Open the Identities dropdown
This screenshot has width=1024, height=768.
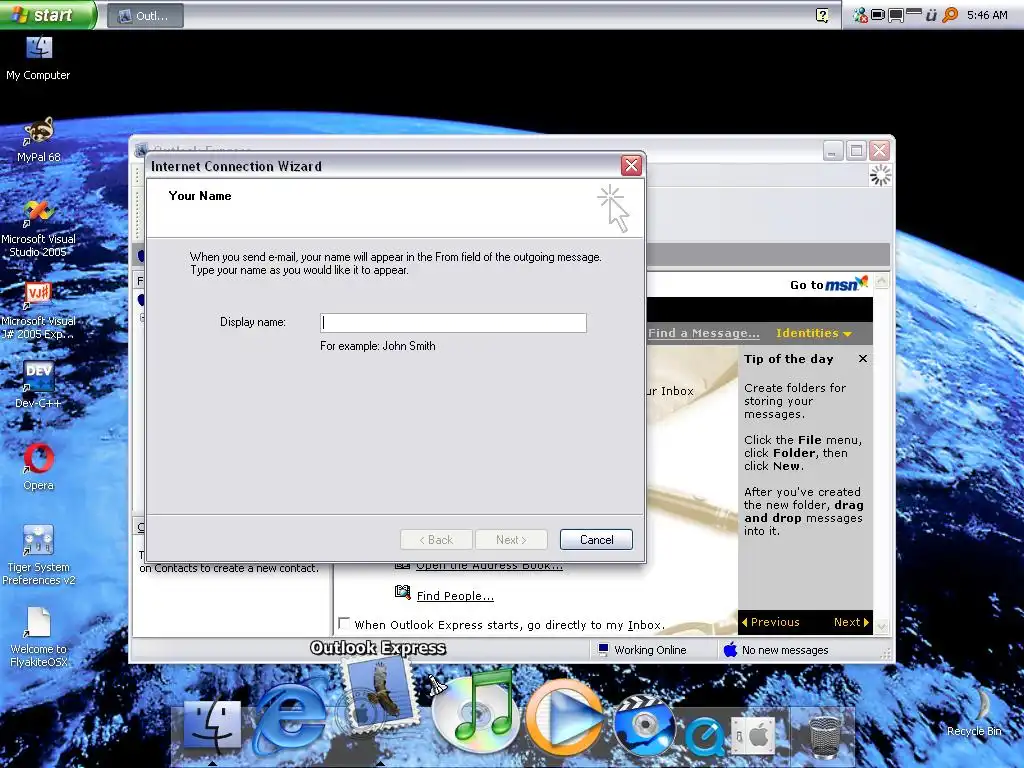814,333
